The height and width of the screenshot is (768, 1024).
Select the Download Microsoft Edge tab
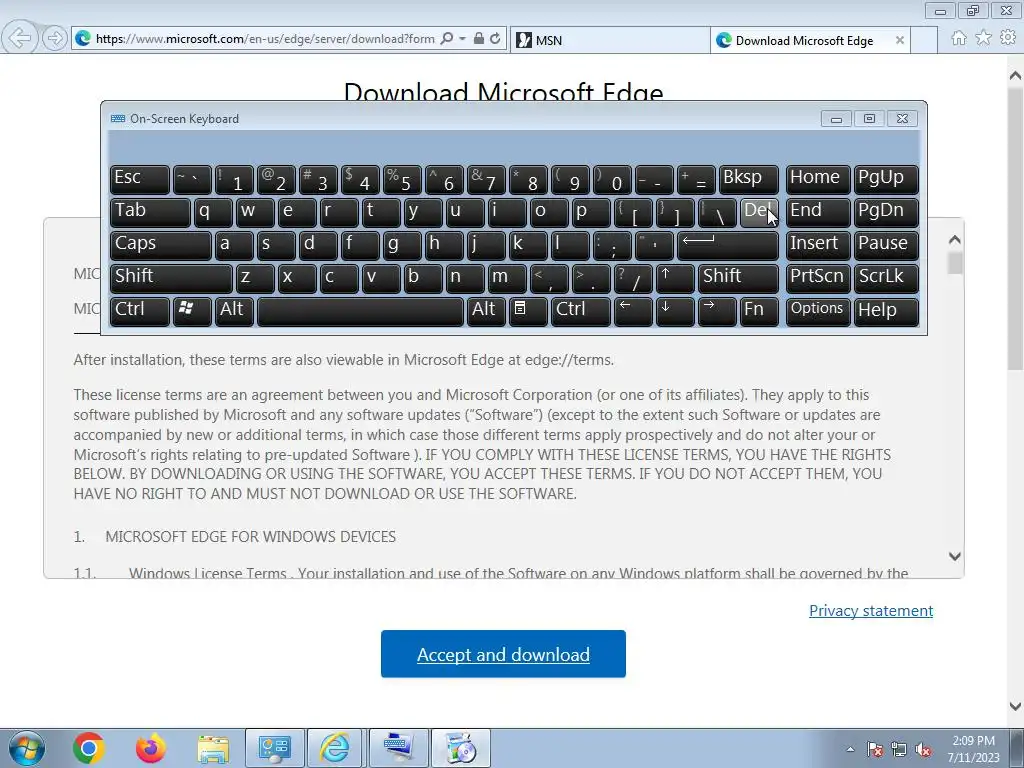click(x=803, y=40)
